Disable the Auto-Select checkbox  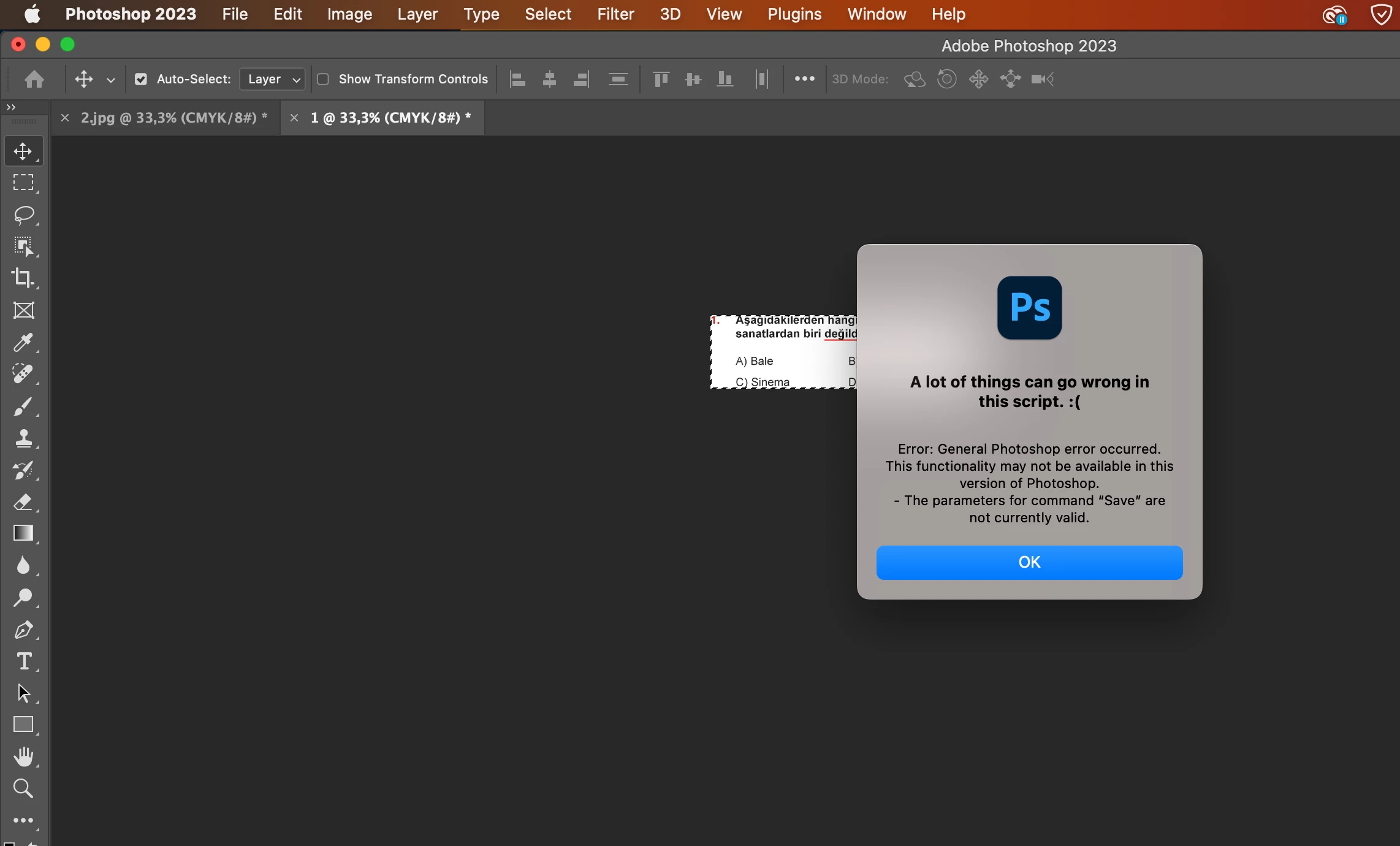pyautogui.click(x=141, y=79)
